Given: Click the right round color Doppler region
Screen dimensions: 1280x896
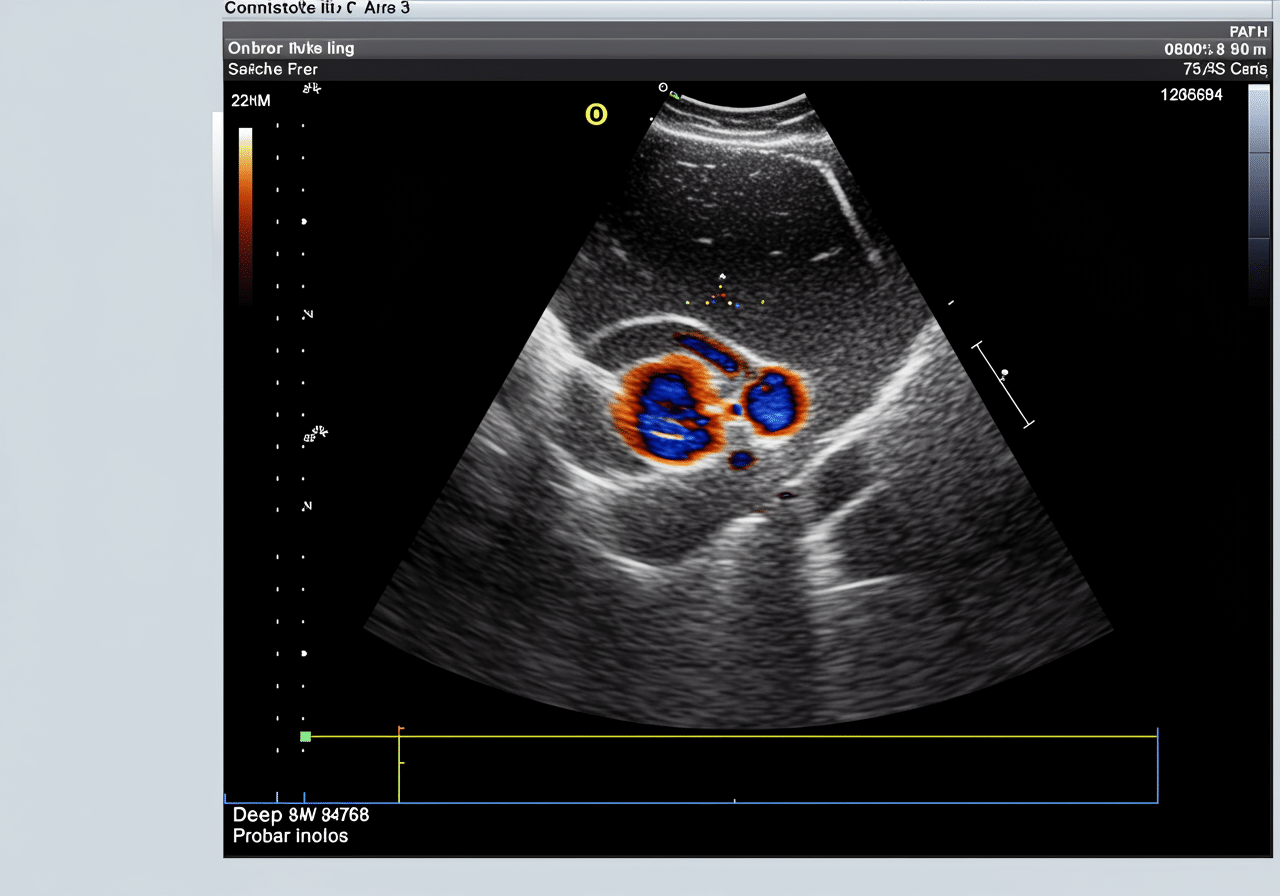Looking at the screenshot, I should coord(771,401).
